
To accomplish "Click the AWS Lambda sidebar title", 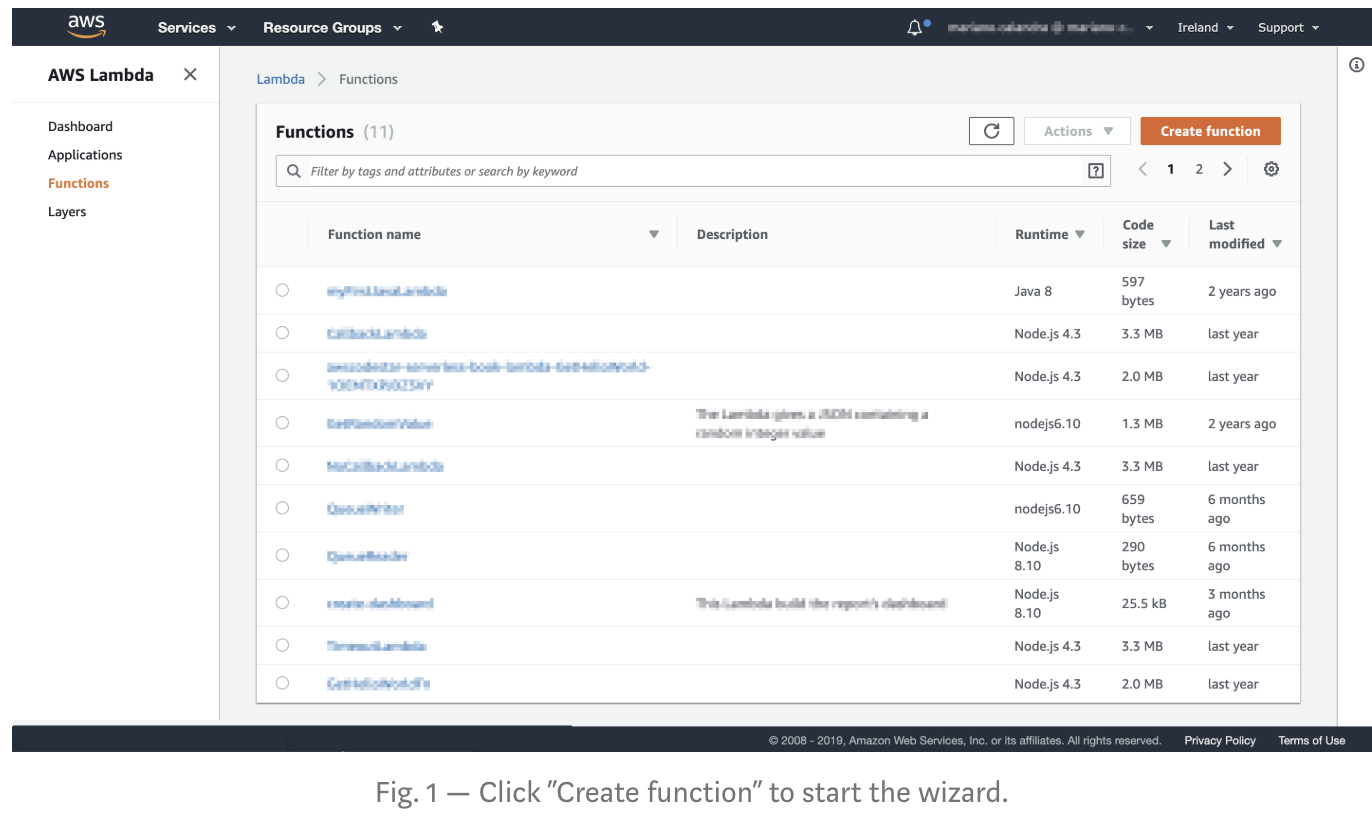I will click(101, 75).
